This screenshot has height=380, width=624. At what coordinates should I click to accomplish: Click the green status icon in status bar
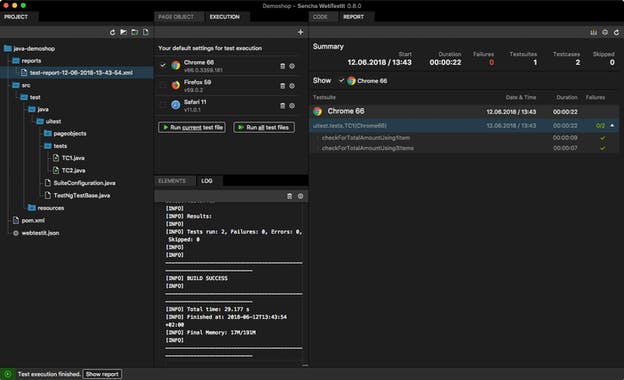[8, 374]
